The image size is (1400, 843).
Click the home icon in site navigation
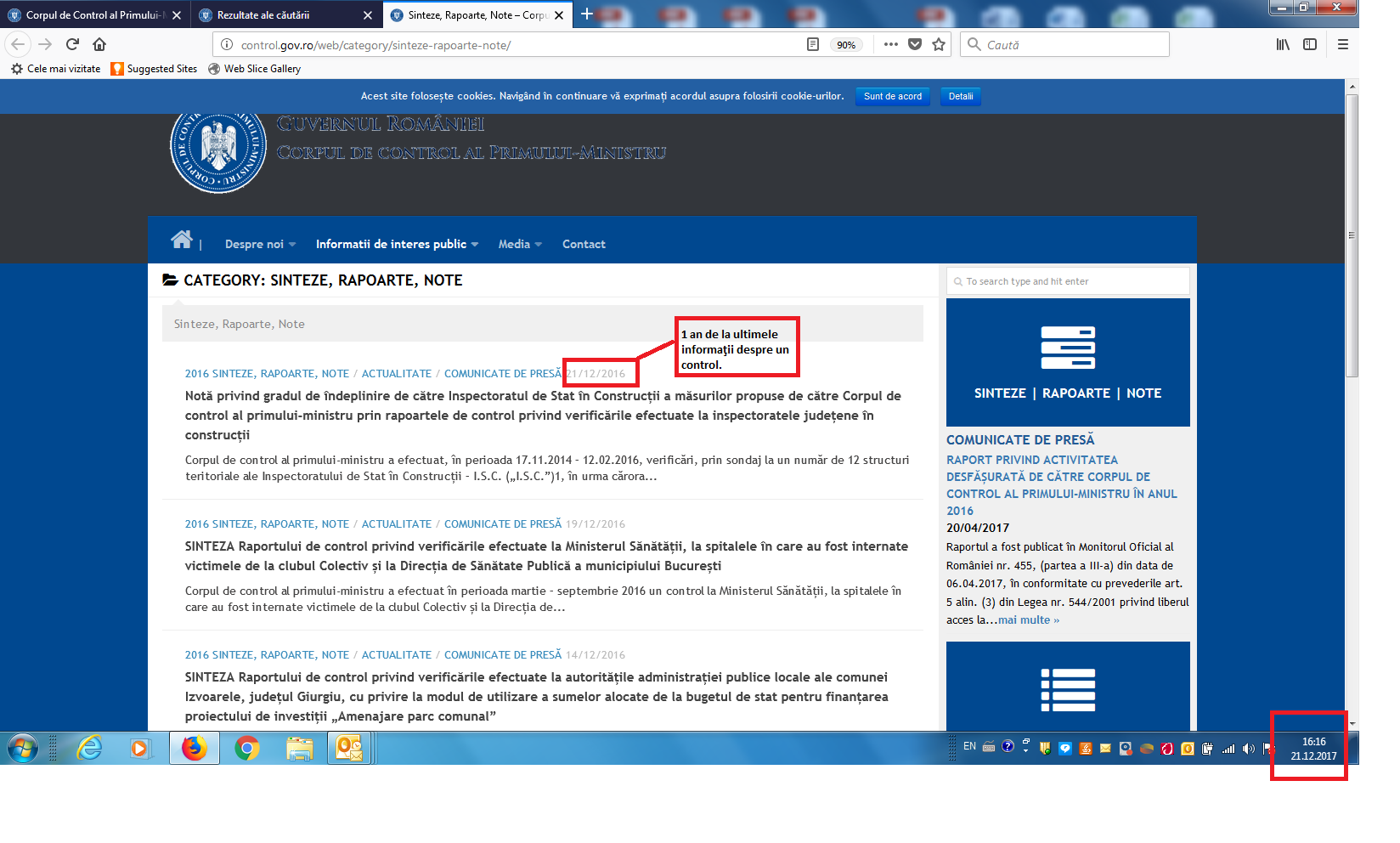click(181, 240)
